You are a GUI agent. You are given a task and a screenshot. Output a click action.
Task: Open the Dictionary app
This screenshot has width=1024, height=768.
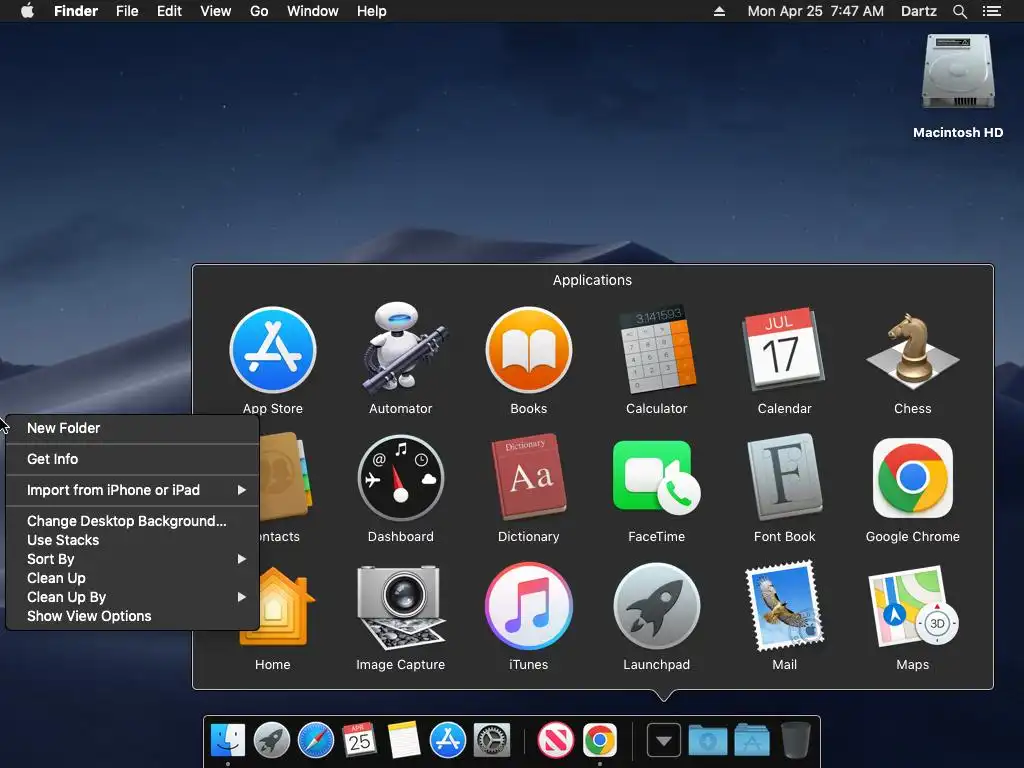[x=529, y=476]
